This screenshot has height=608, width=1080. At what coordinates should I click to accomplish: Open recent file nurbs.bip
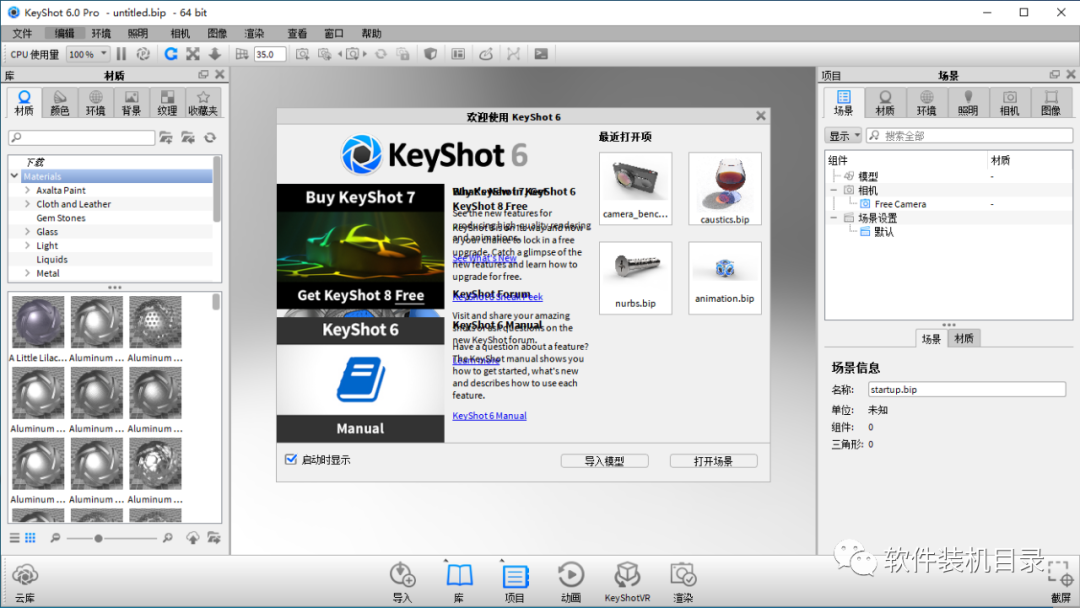coord(635,277)
